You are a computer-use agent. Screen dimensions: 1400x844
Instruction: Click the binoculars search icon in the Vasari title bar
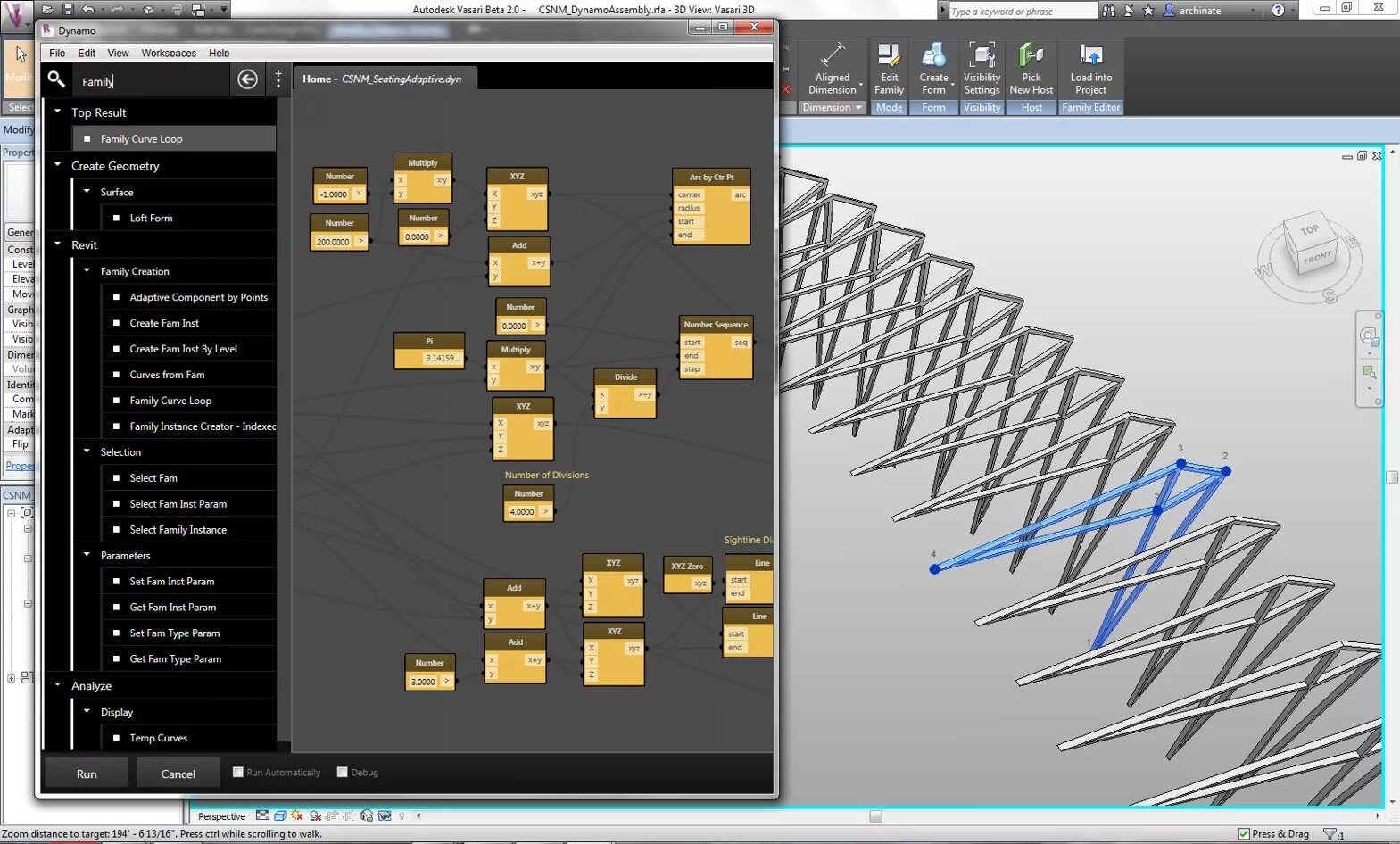click(x=1109, y=11)
